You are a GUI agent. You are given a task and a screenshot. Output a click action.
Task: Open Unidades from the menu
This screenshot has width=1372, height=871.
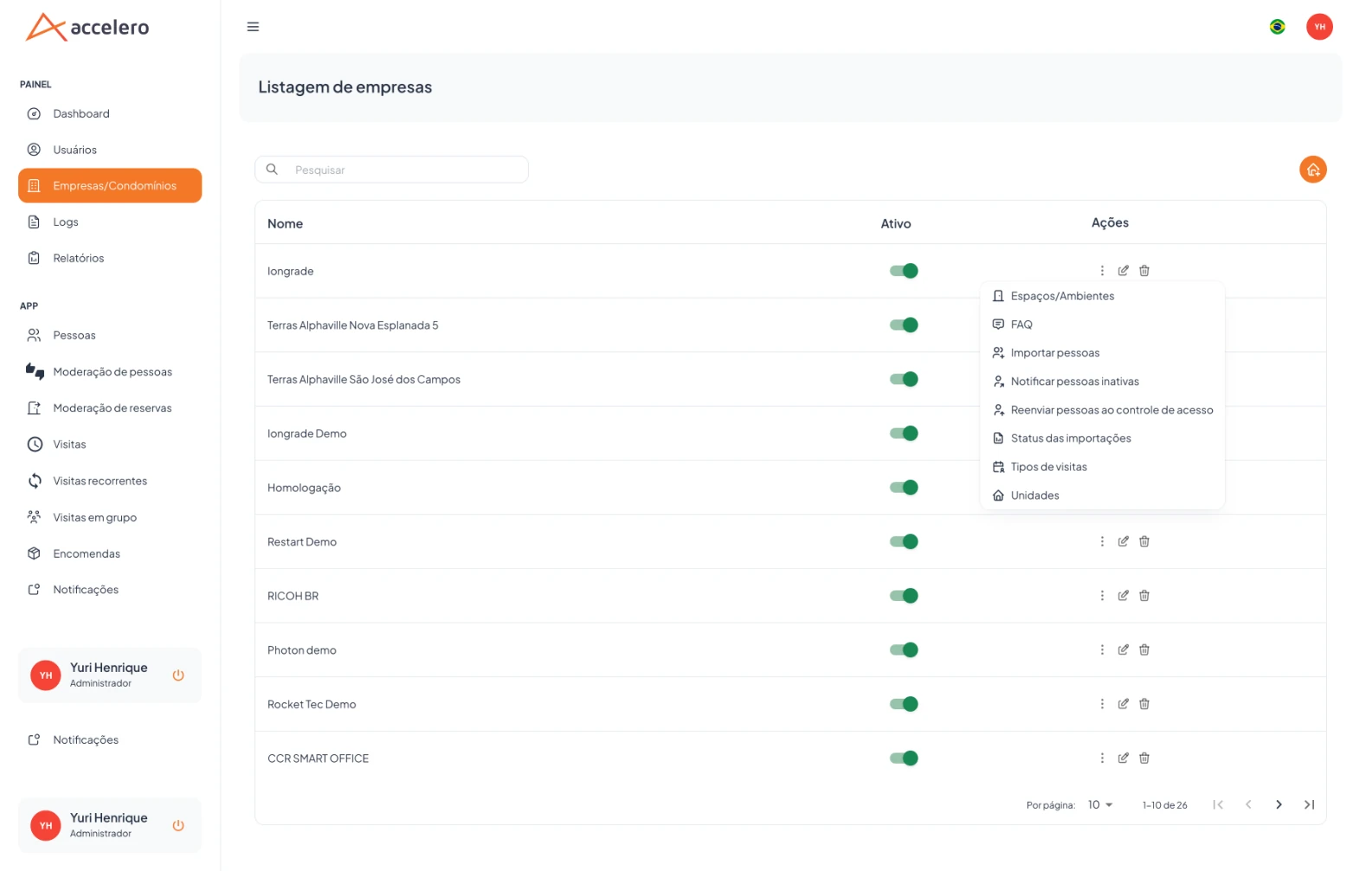coord(1102,496)
